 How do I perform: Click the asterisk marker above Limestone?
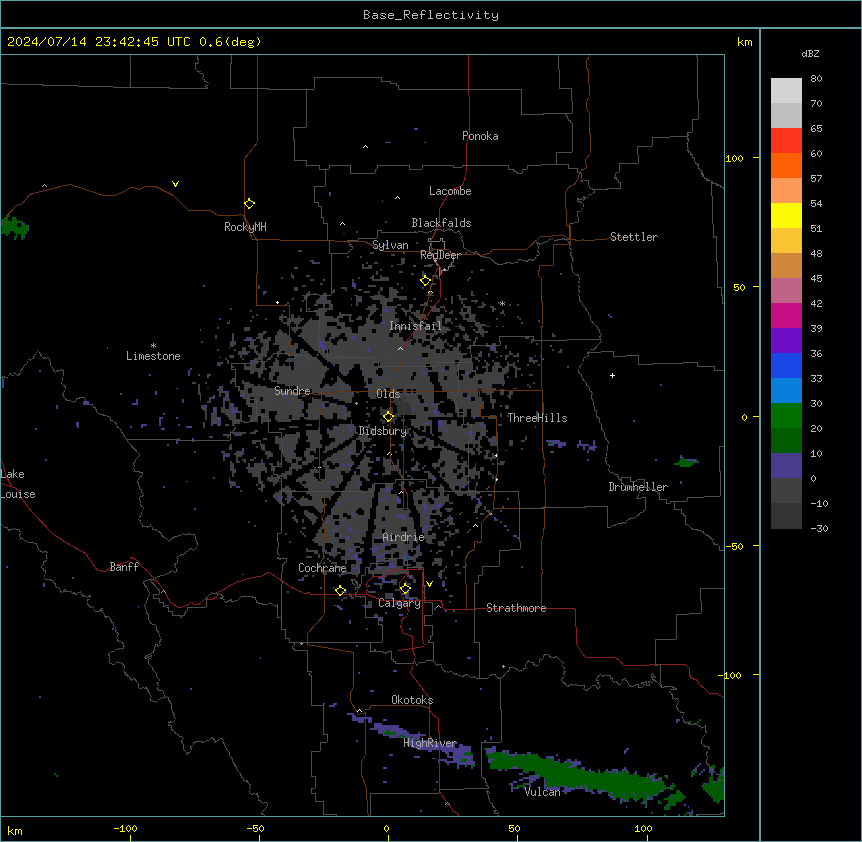click(153, 346)
